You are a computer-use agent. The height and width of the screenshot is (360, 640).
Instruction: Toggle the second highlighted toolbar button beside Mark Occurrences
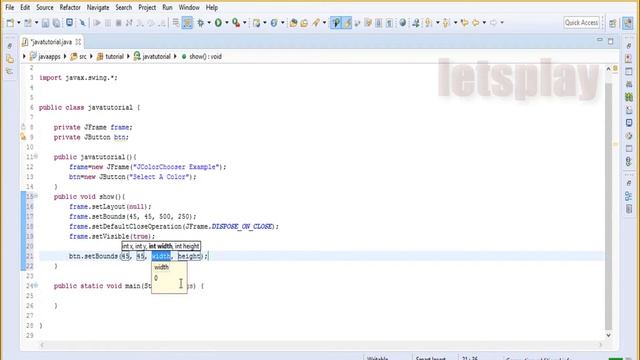347,22
